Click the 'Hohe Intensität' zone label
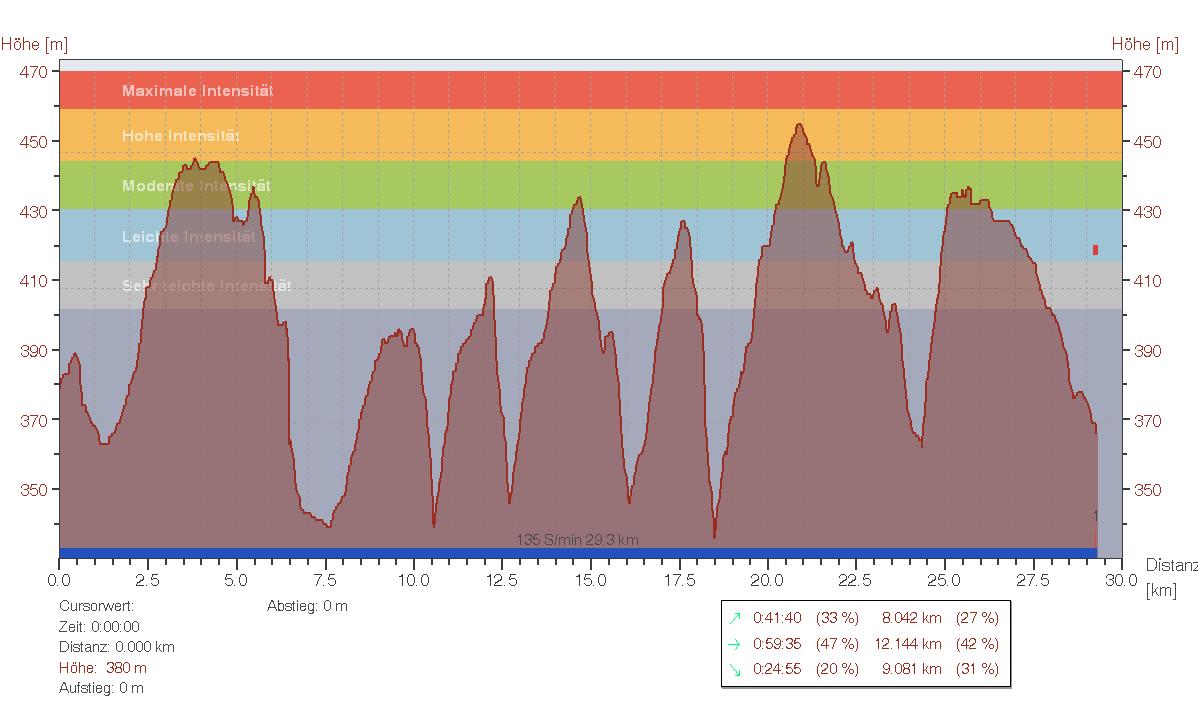Image resolution: width=1198 pixels, height=707 pixels. pyautogui.click(x=180, y=136)
